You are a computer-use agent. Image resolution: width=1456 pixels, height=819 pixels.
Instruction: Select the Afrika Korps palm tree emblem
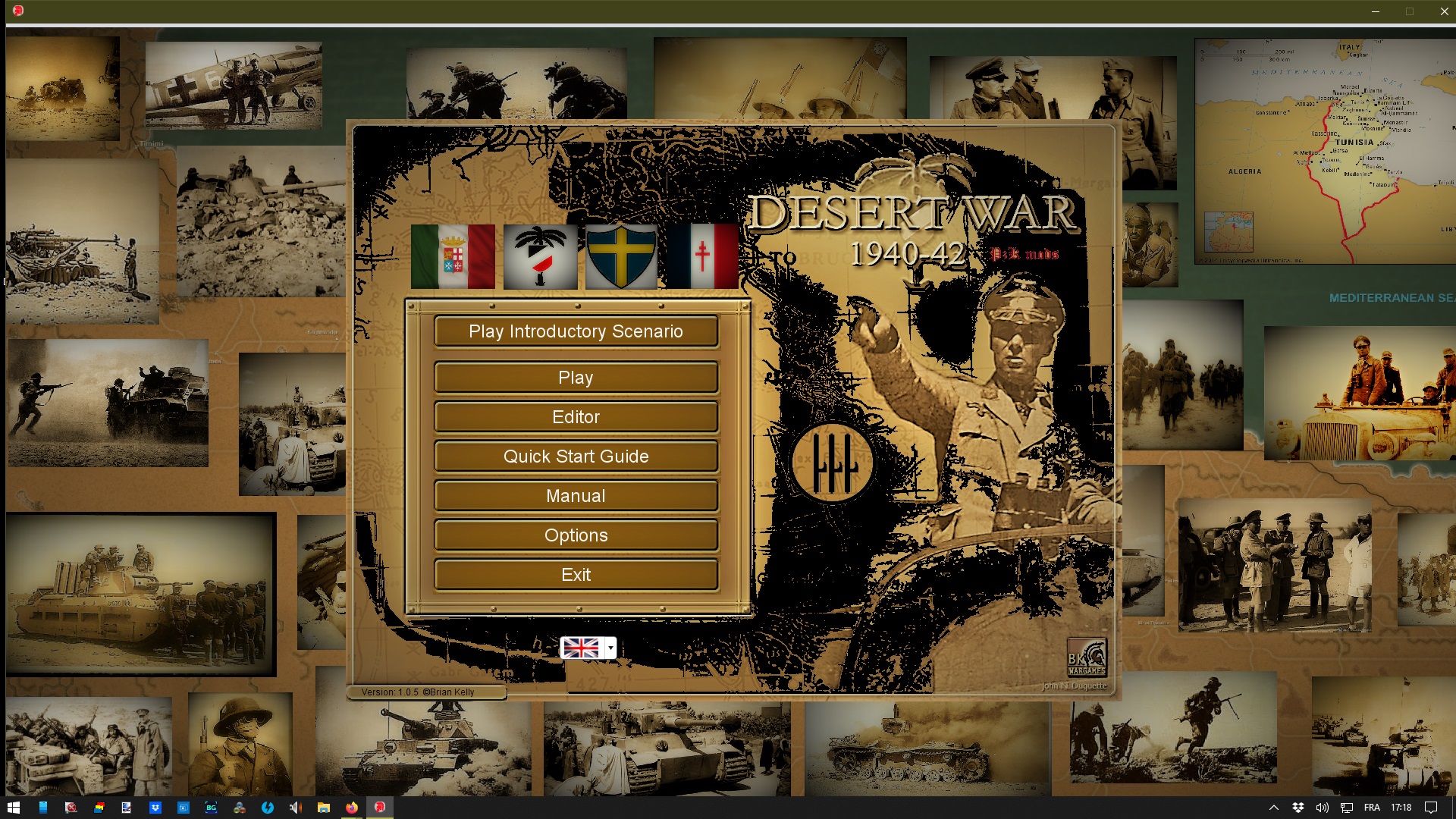[540, 256]
